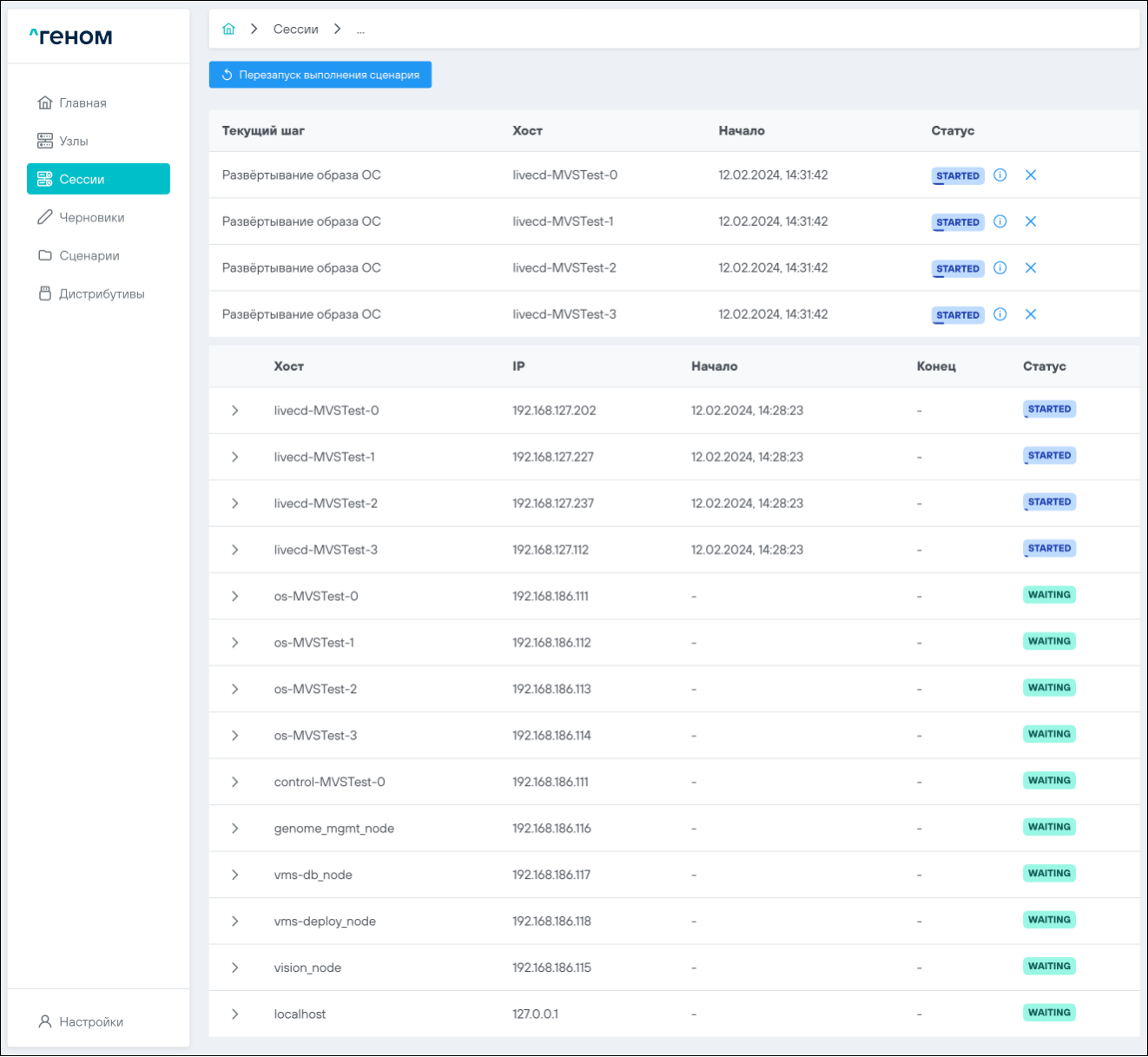Go to Сценарии in the sidebar
The image size is (1148, 1057).
pyautogui.click(x=89, y=255)
